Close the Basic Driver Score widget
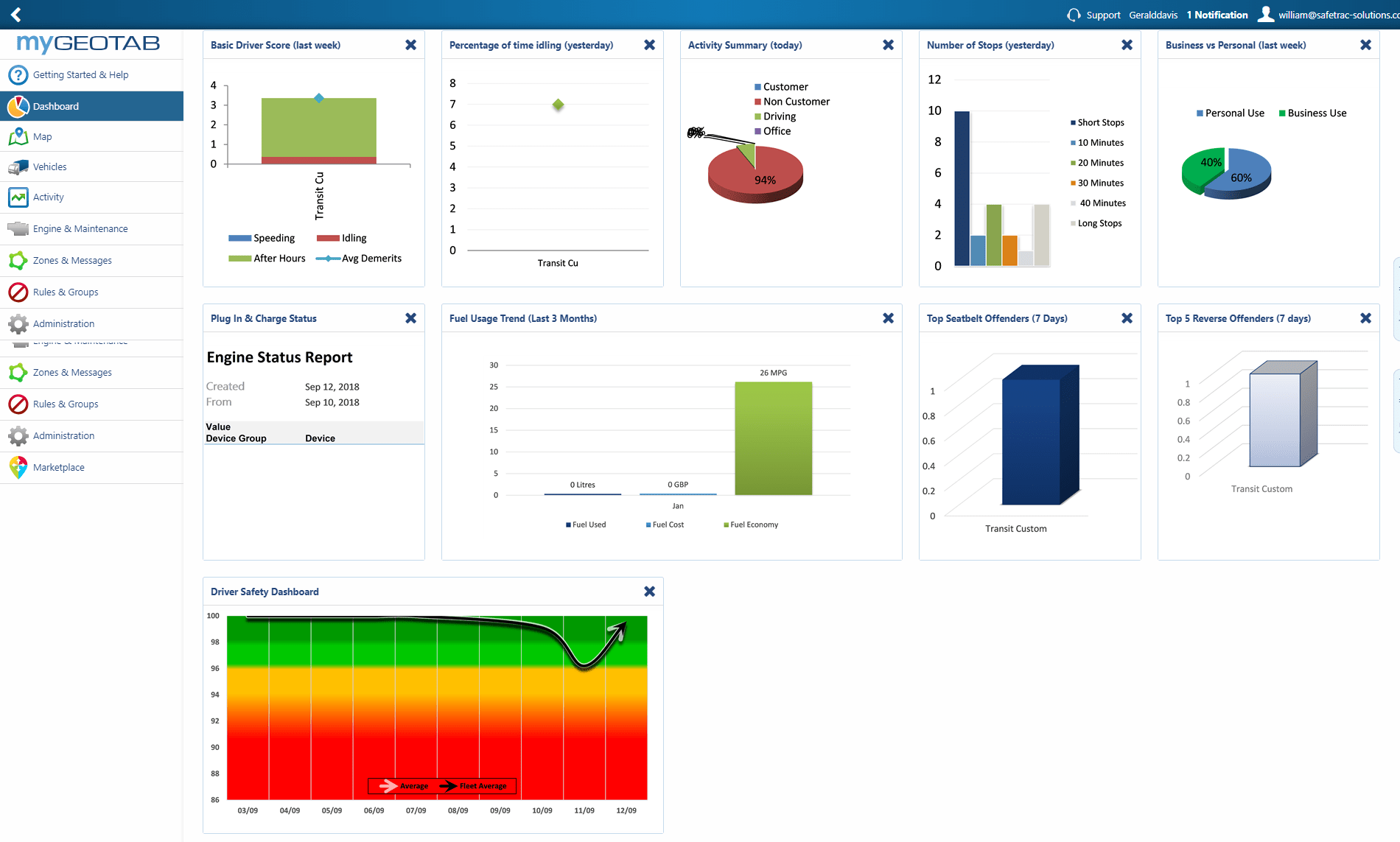Viewport: 1400px width, 842px height. coord(411,45)
